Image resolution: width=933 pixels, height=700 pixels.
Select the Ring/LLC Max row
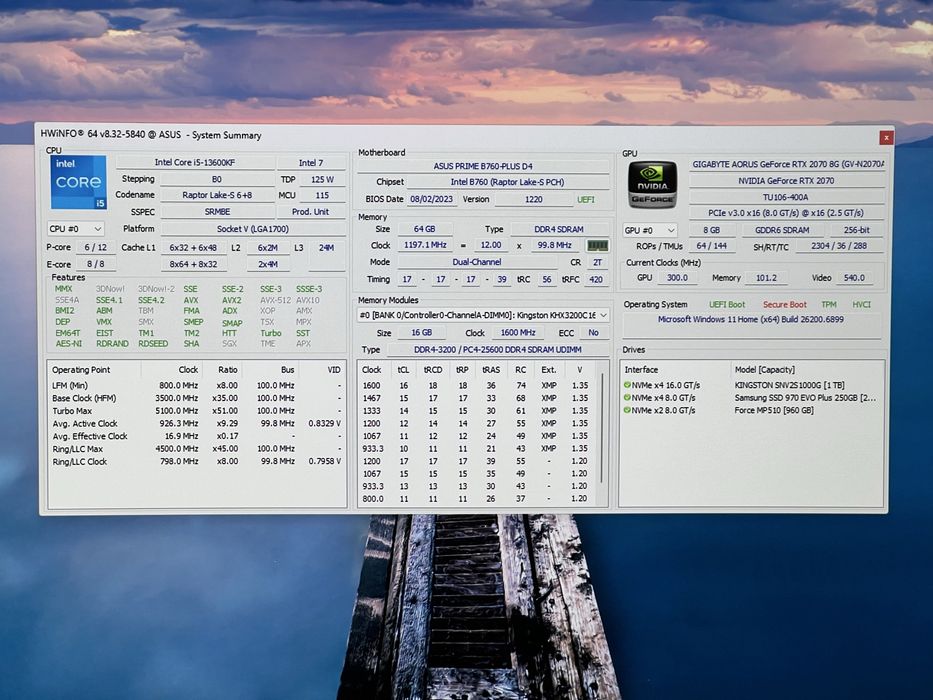pos(196,449)
